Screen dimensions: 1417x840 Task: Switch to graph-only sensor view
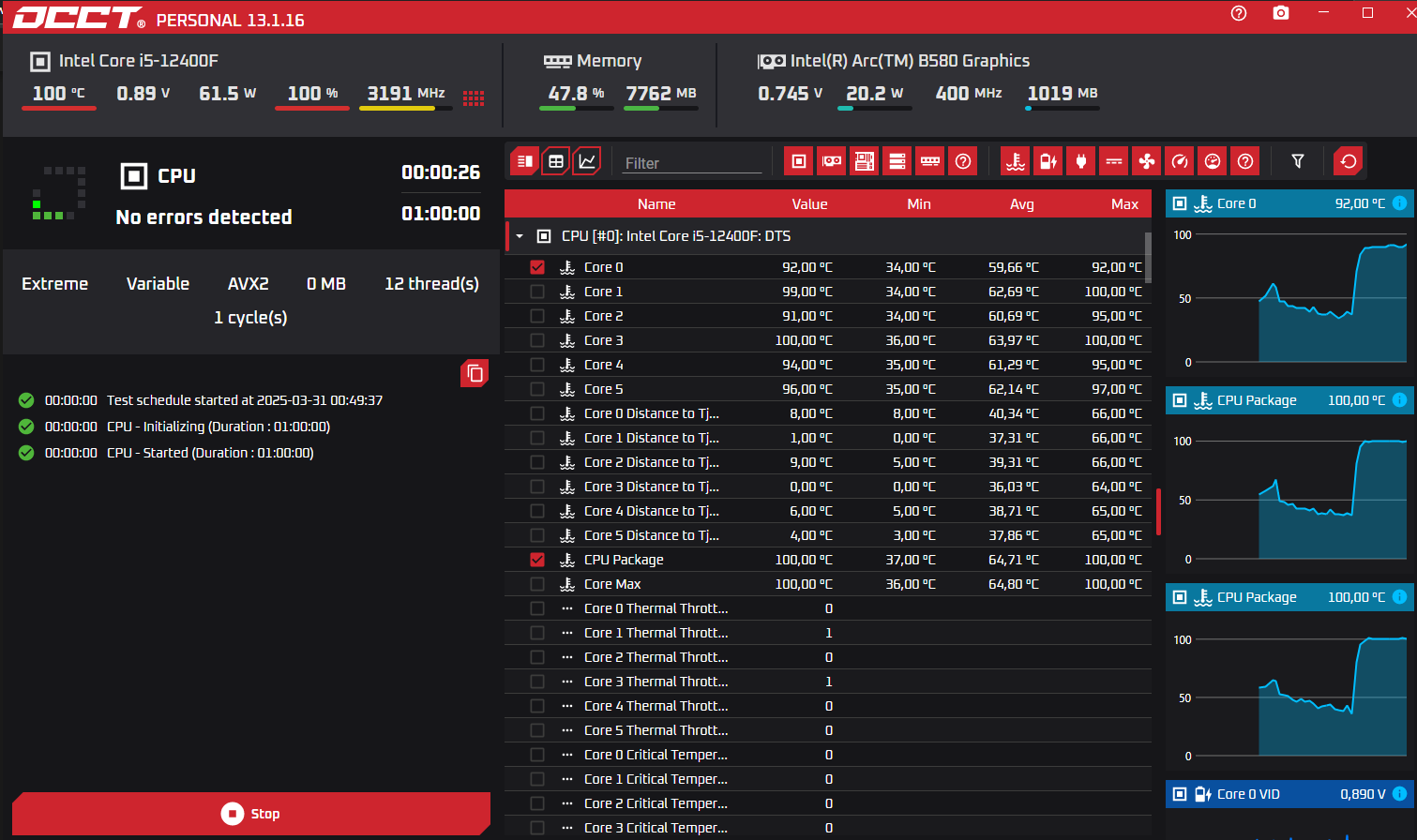click(x=587, y=161)
